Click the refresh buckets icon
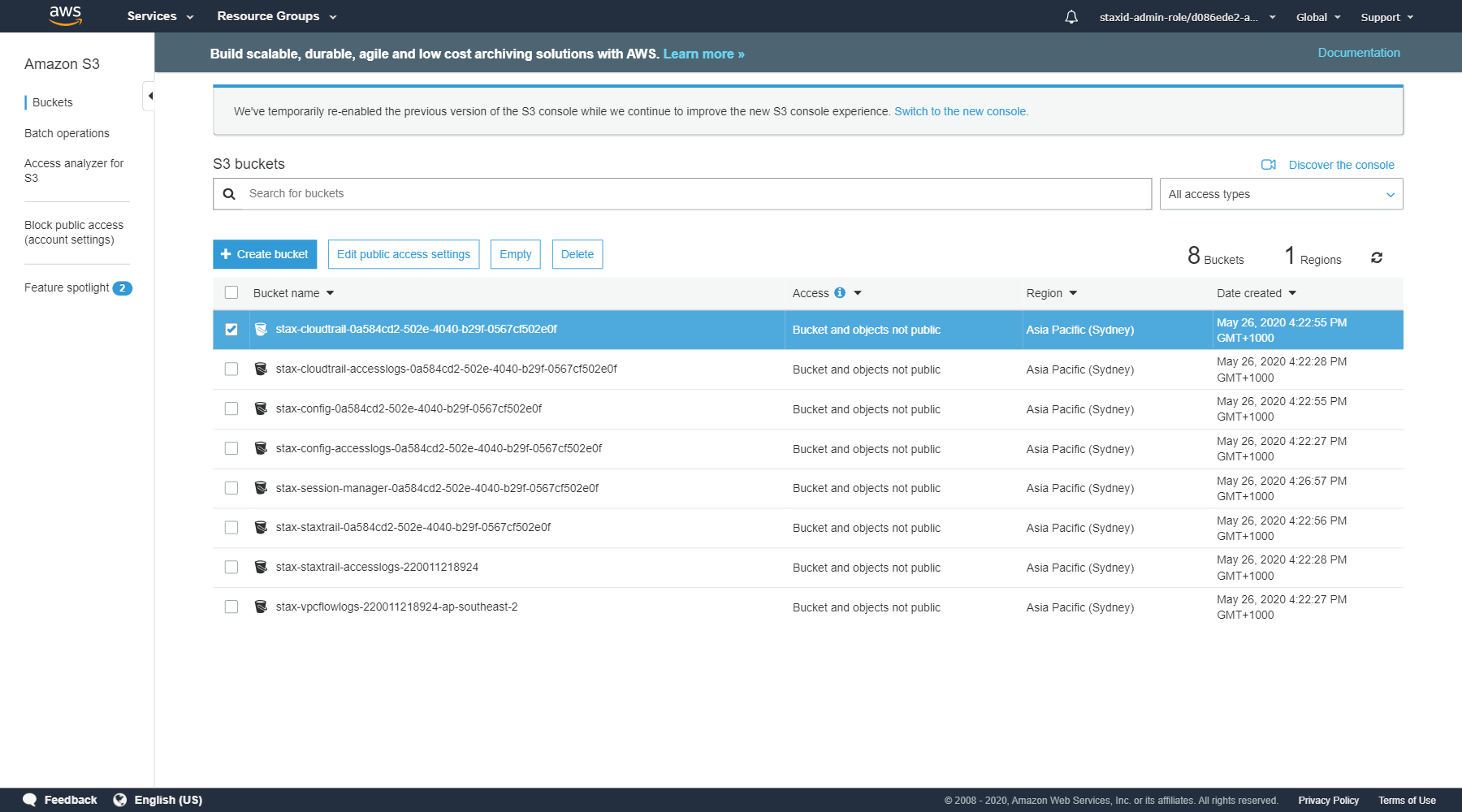1462x812 pixels. pos(1377,257)
